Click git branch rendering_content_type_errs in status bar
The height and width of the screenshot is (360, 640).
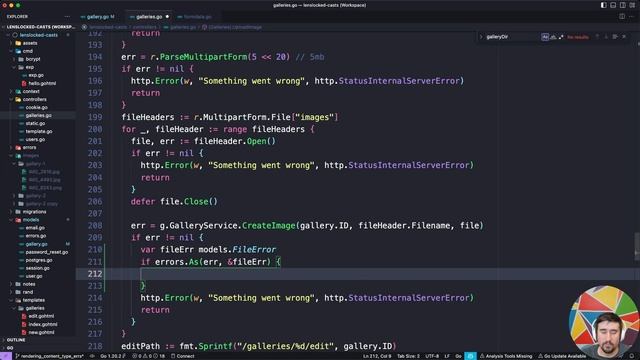49,356
